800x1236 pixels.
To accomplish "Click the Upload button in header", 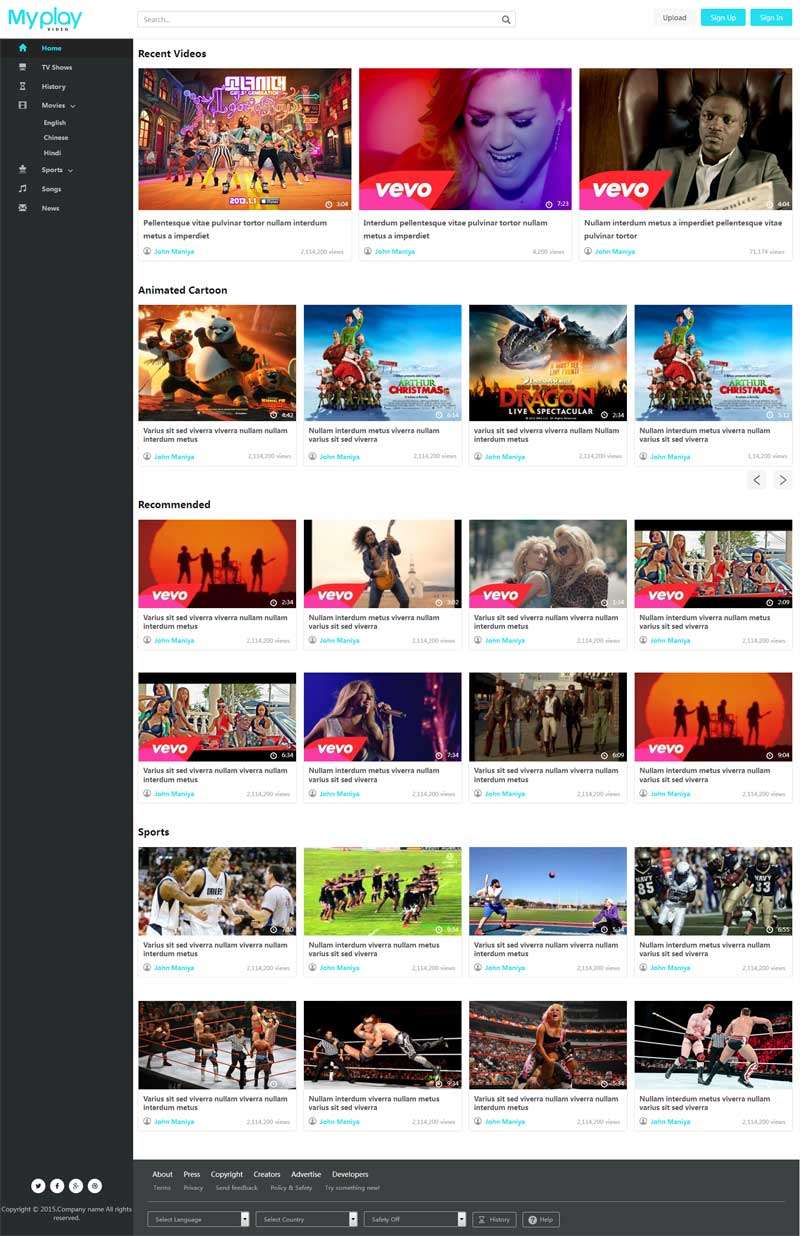I will (x=675, y=17).
